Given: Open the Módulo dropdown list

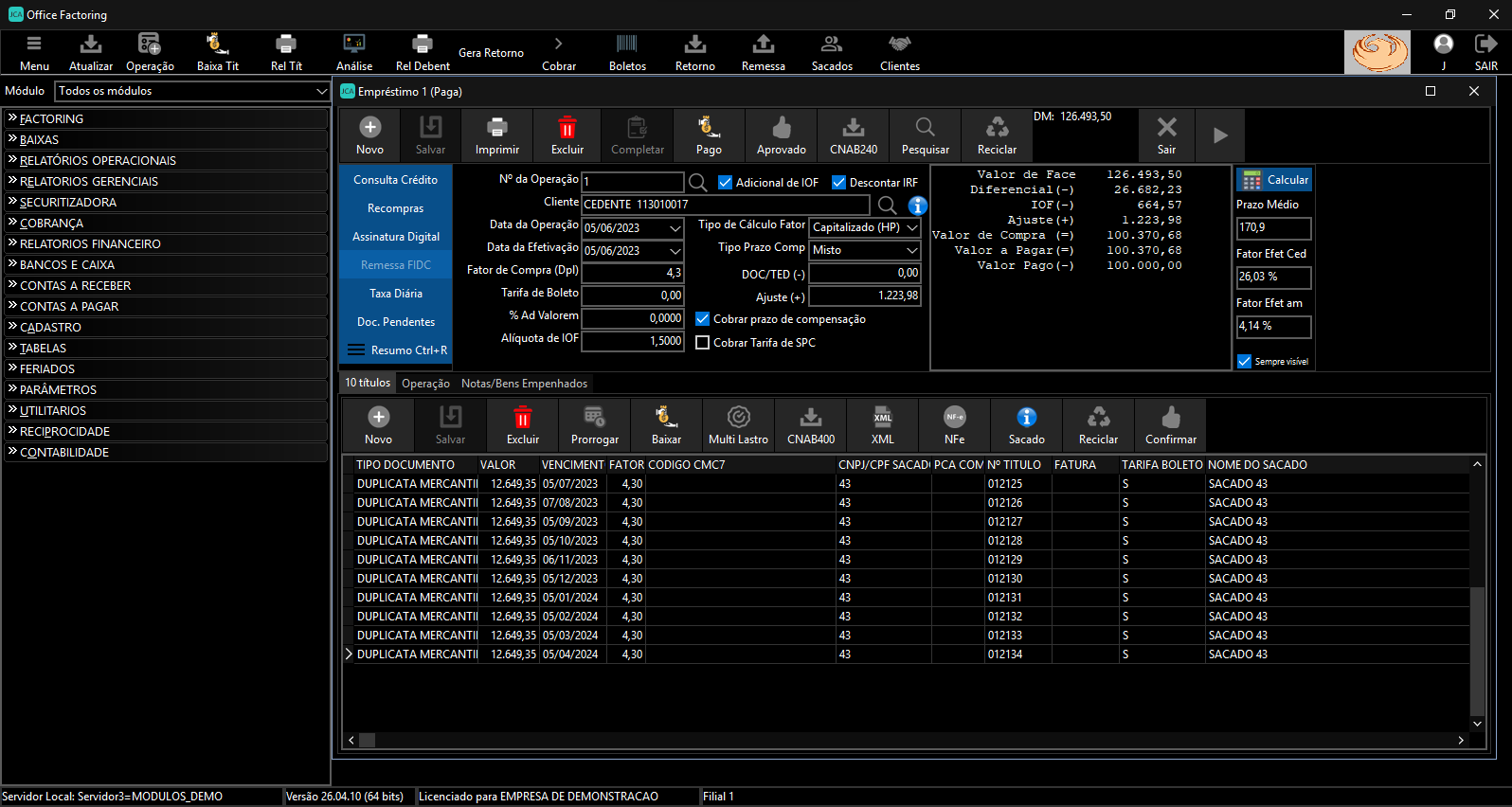Looking at the screenshot, I should point(321,91).
